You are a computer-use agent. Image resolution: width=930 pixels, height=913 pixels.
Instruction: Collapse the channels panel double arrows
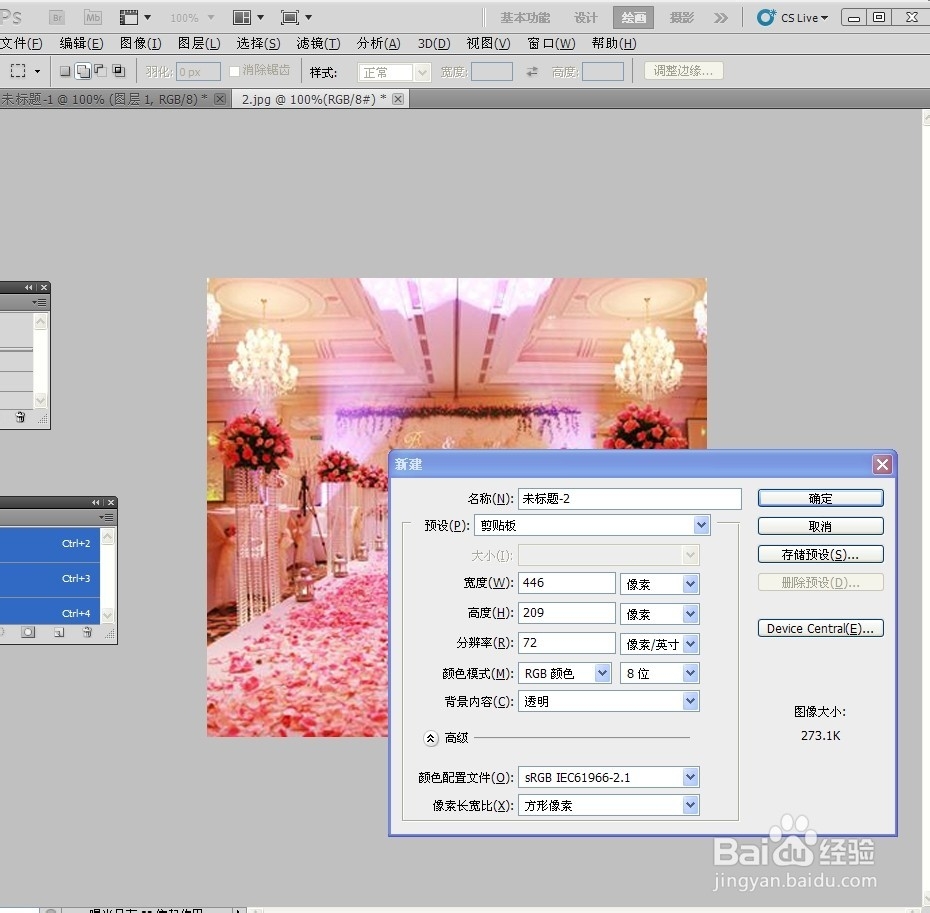[95, 502]
